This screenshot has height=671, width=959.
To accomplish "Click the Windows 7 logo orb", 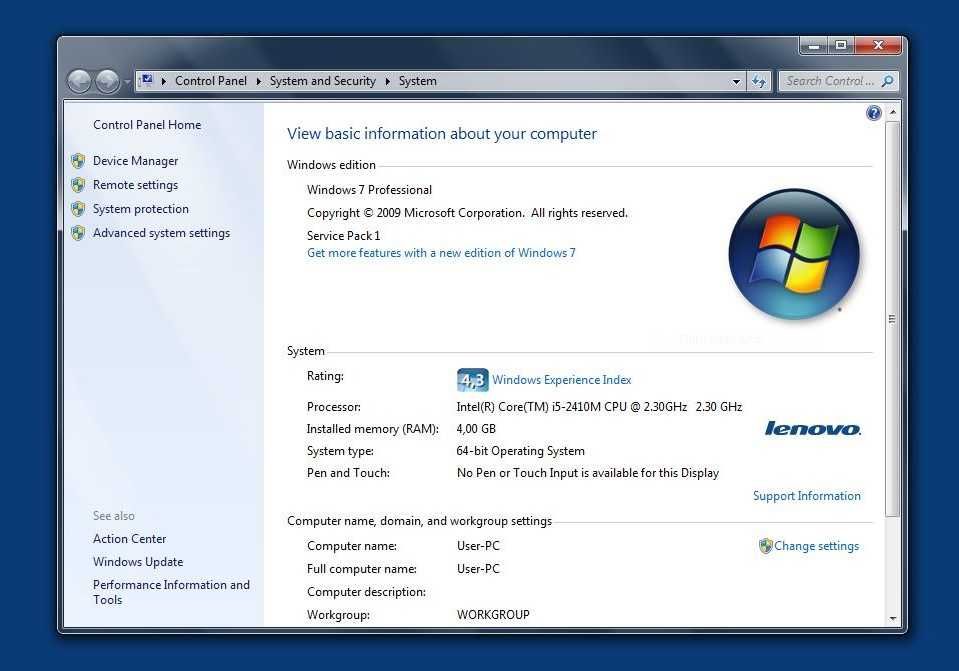I will pyautogui.click(x=794, y=254).
